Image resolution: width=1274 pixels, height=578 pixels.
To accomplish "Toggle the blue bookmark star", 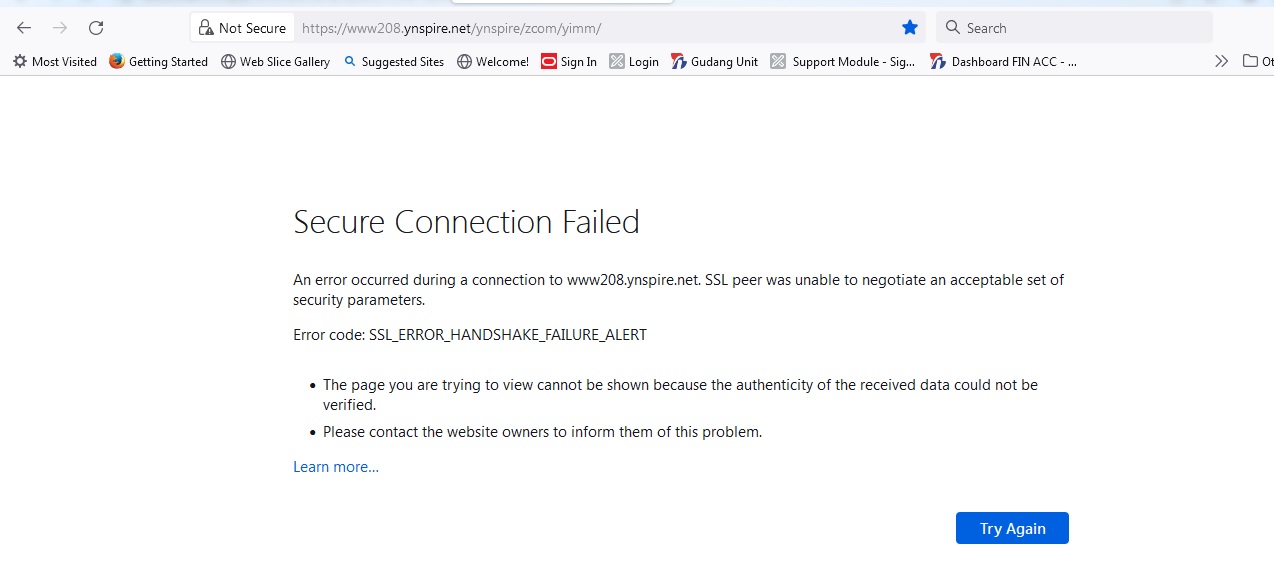I will 909,28.
